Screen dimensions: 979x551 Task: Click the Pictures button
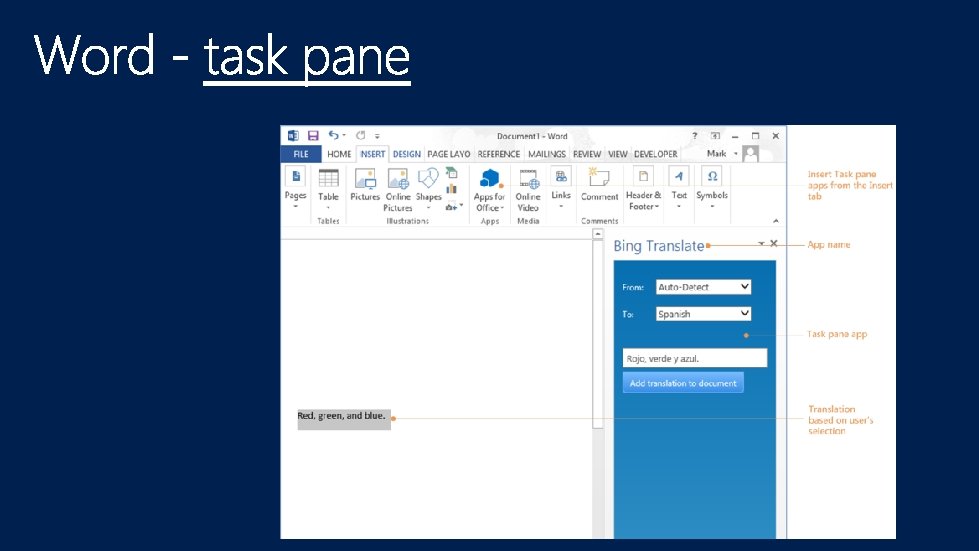point(365,185)
